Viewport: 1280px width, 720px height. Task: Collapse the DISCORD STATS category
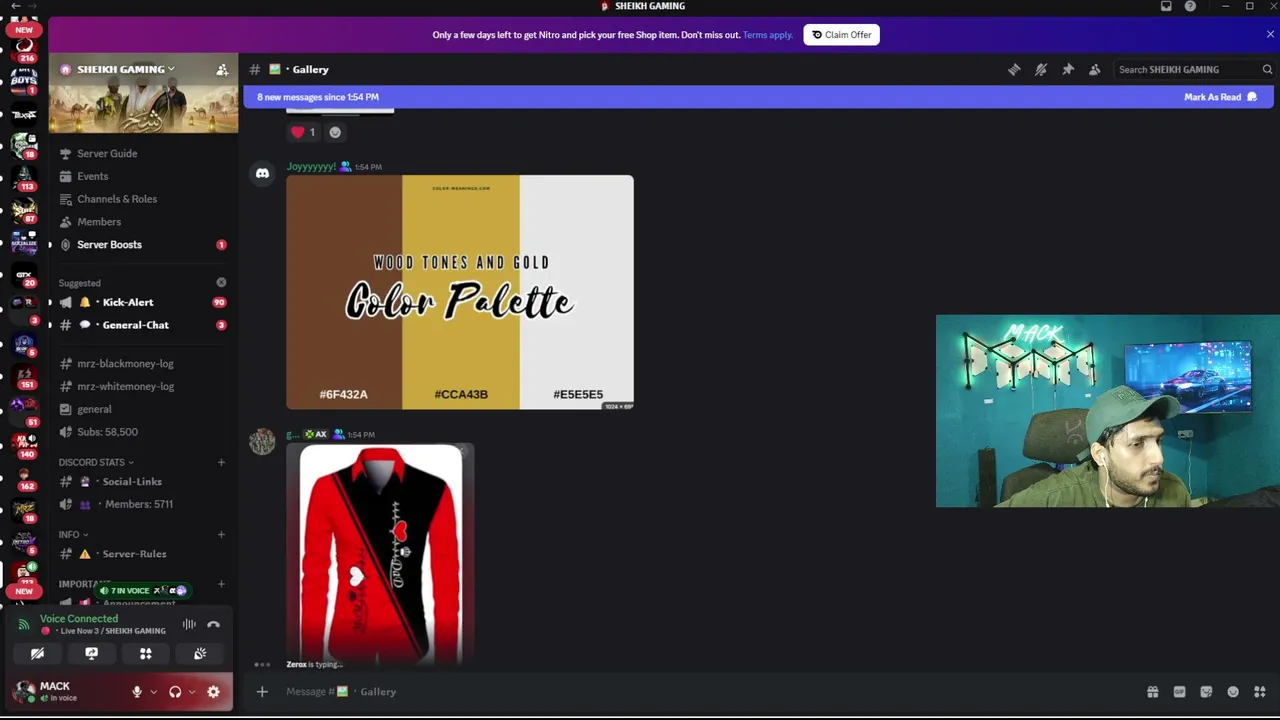coord(95,462)
